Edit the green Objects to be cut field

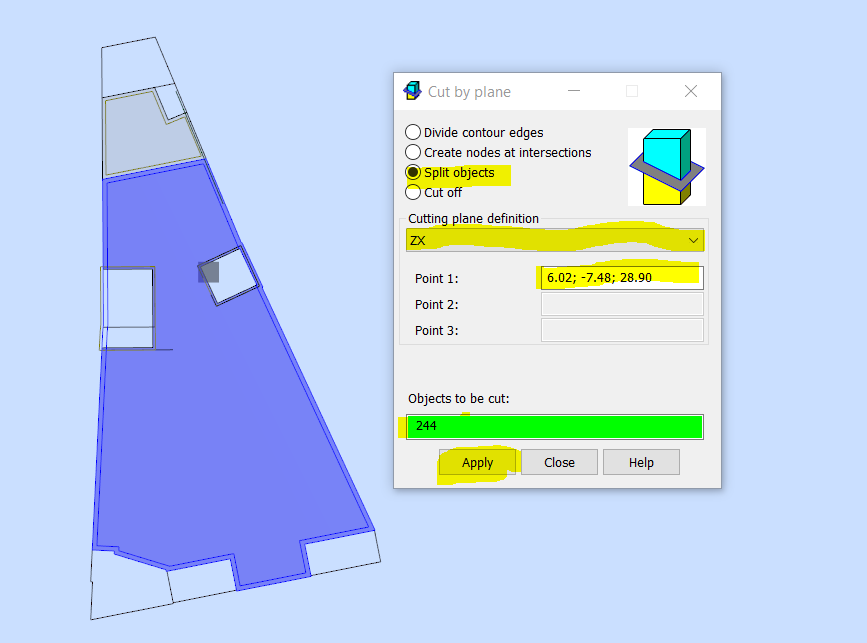(554, 426)
